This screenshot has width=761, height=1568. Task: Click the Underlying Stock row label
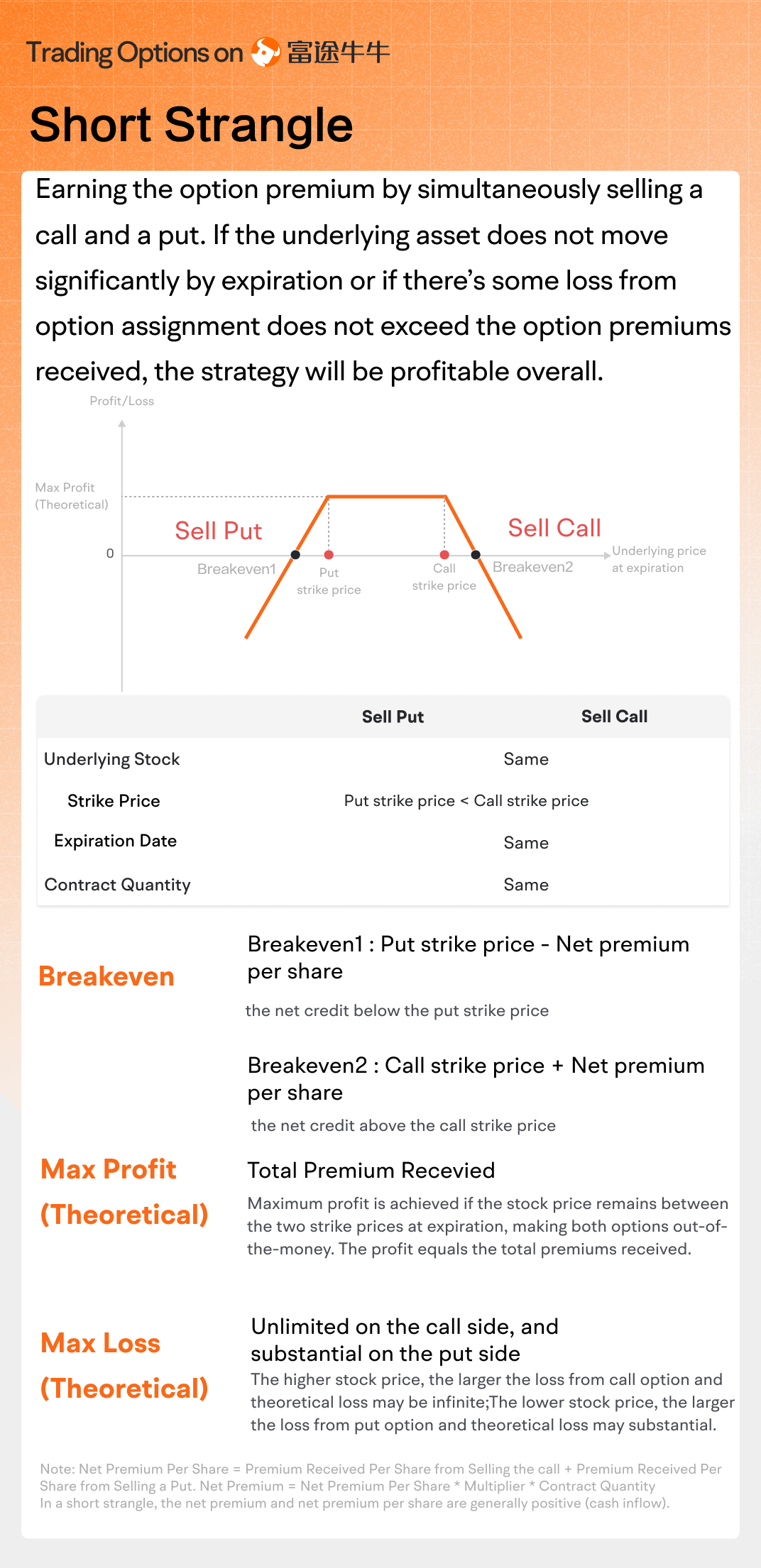(111, 759)
